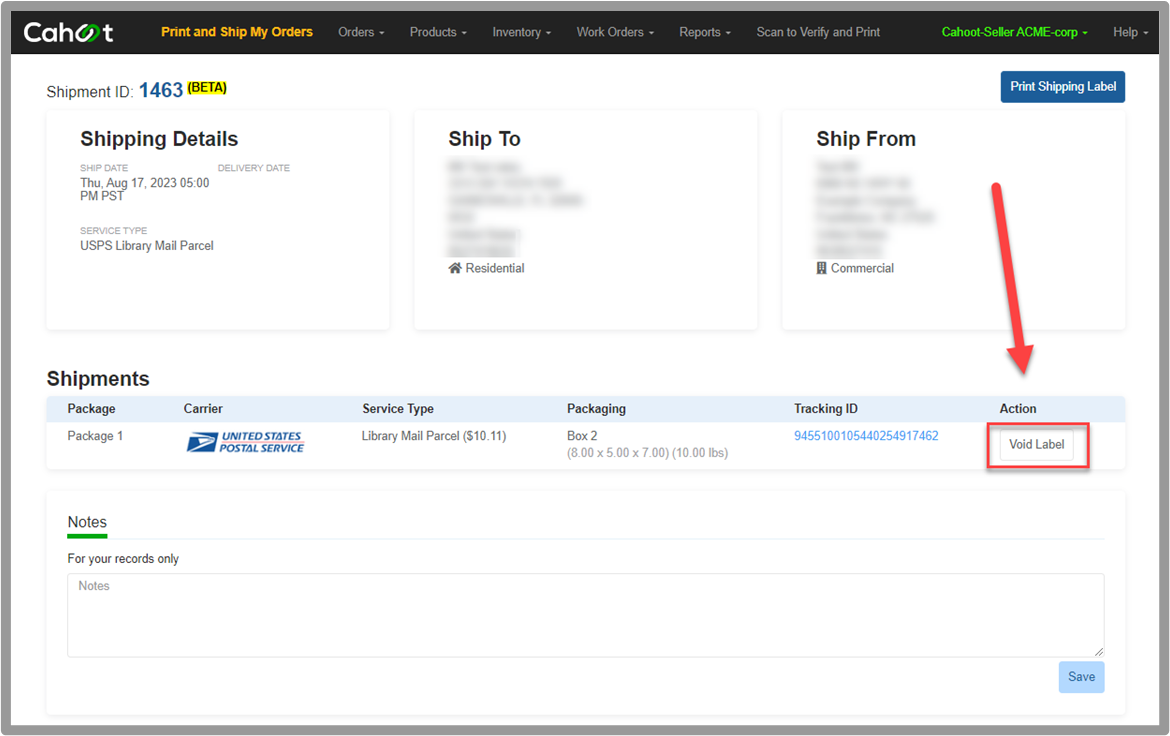Expand the Reports dropdown menu
The width and height of the screenshot is (1170, 736).
704,32
